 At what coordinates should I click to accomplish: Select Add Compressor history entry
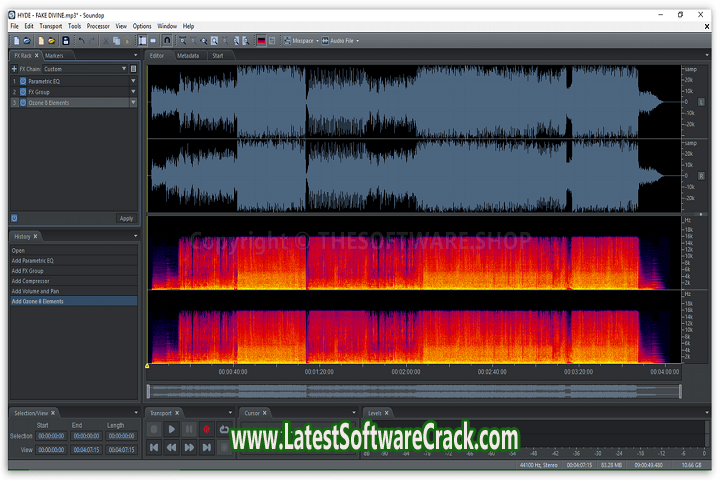(32, 281)
